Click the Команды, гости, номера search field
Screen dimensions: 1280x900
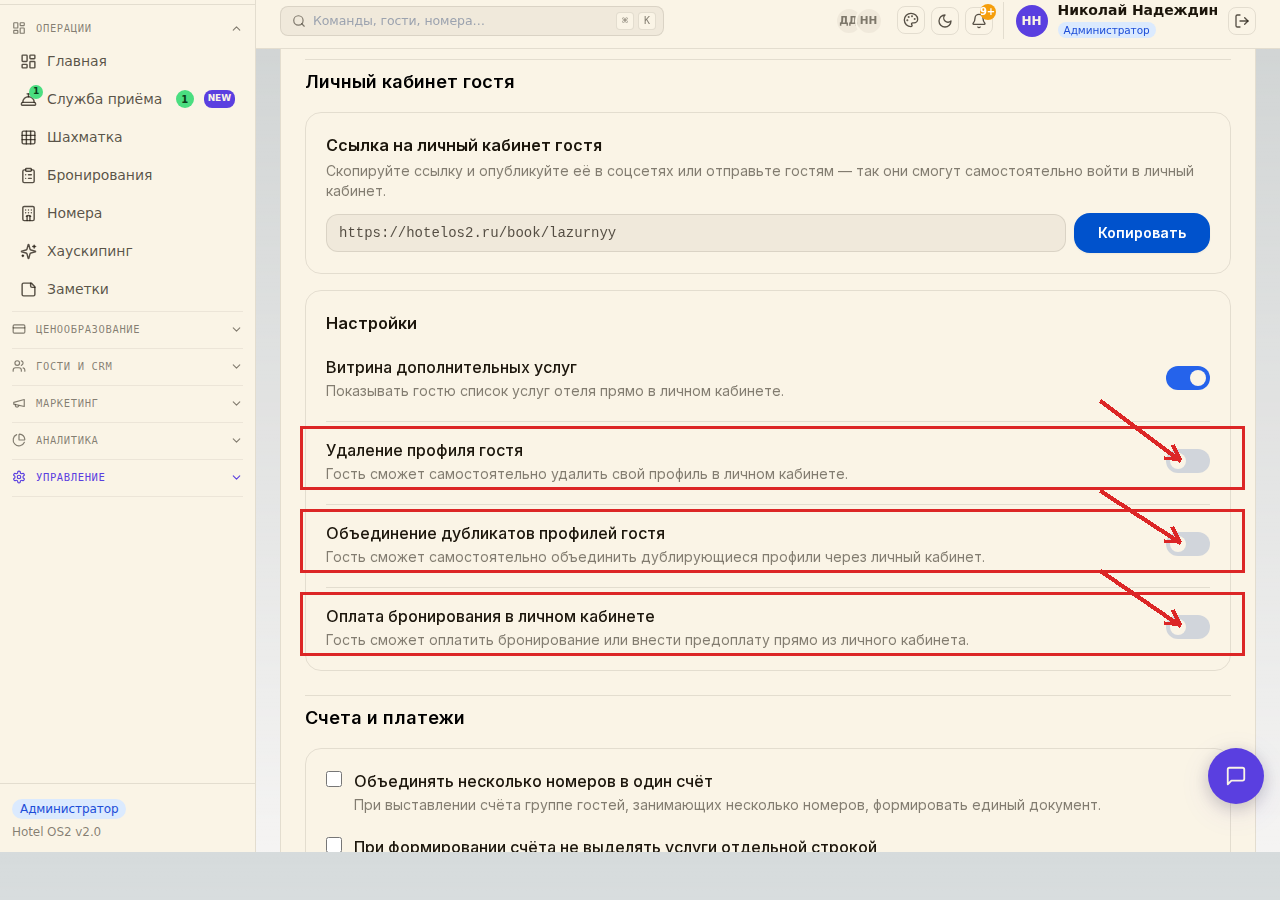click(472, 20)
